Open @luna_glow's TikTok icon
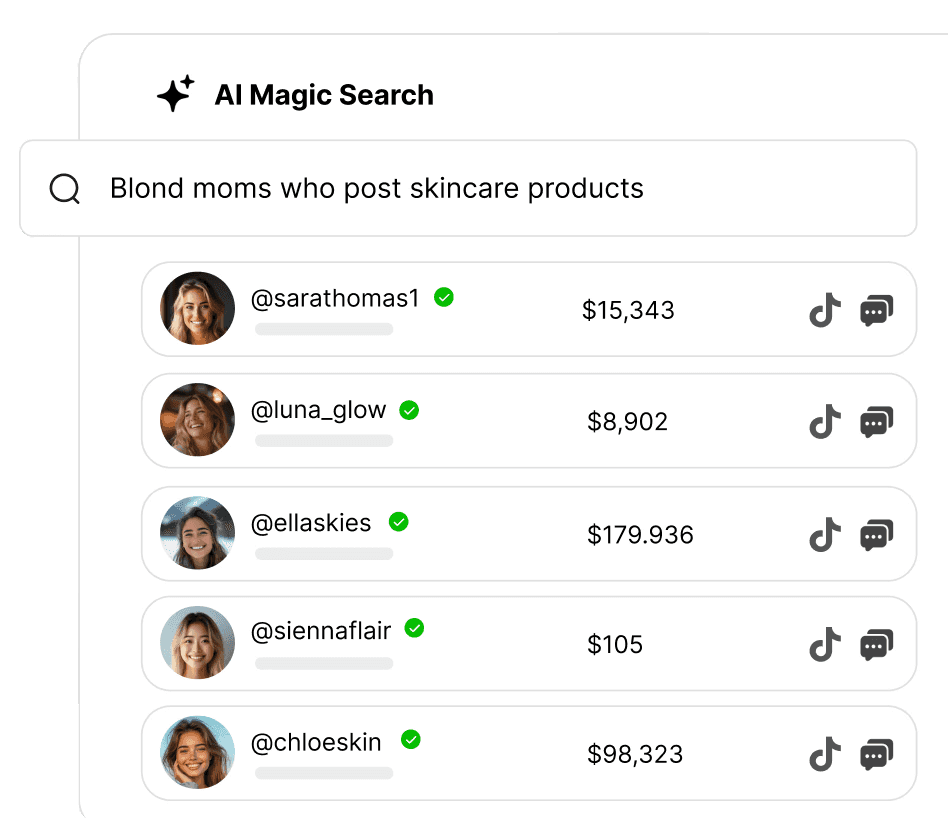 pyautogui.click(x=824, y=421)
